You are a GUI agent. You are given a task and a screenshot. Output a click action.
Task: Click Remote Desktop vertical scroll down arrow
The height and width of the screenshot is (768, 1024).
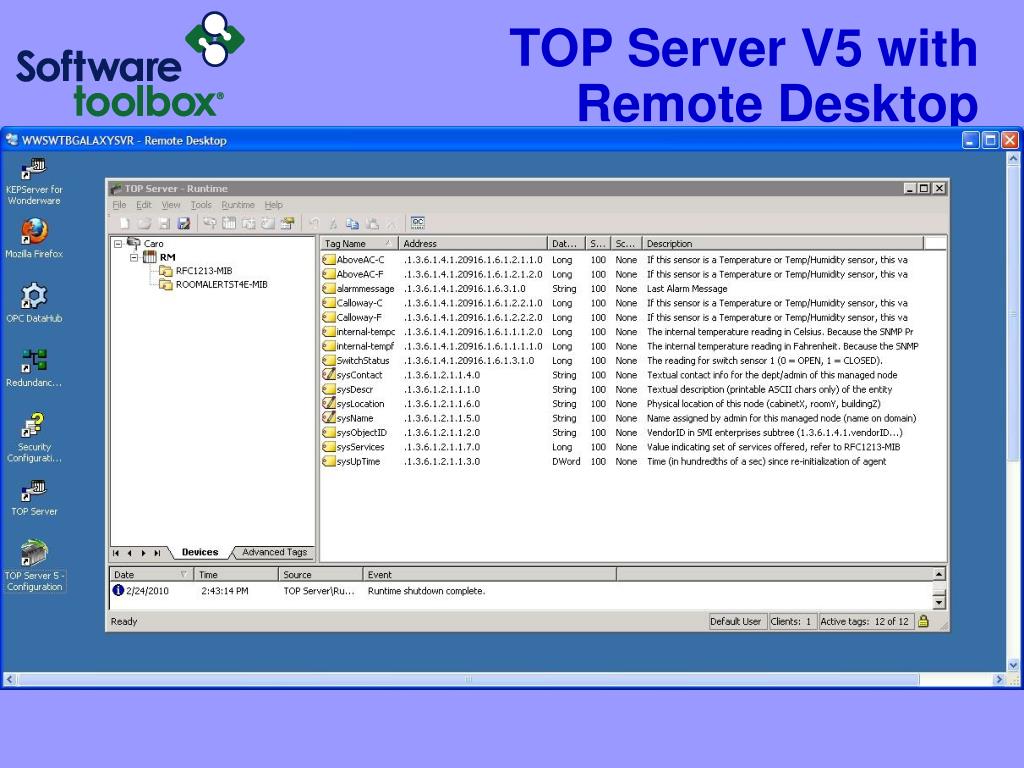[x=1013, y=665]
